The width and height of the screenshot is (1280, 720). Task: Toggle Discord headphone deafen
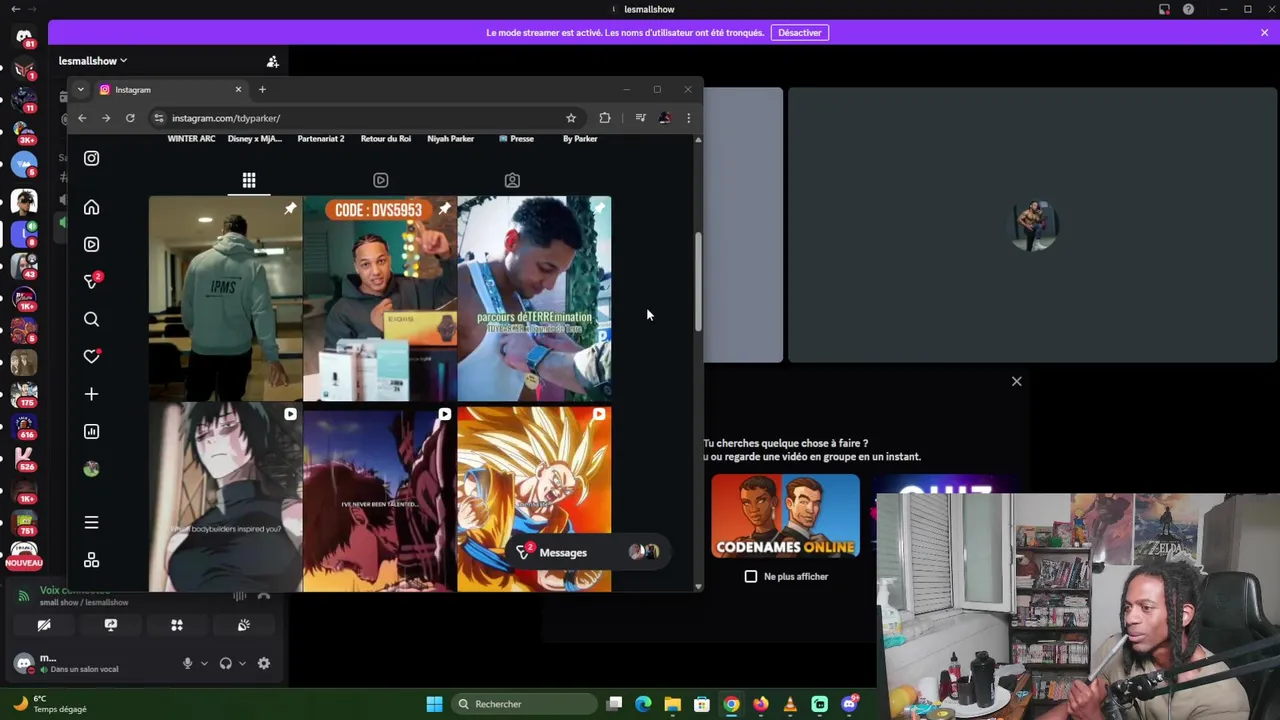(225, 663)
